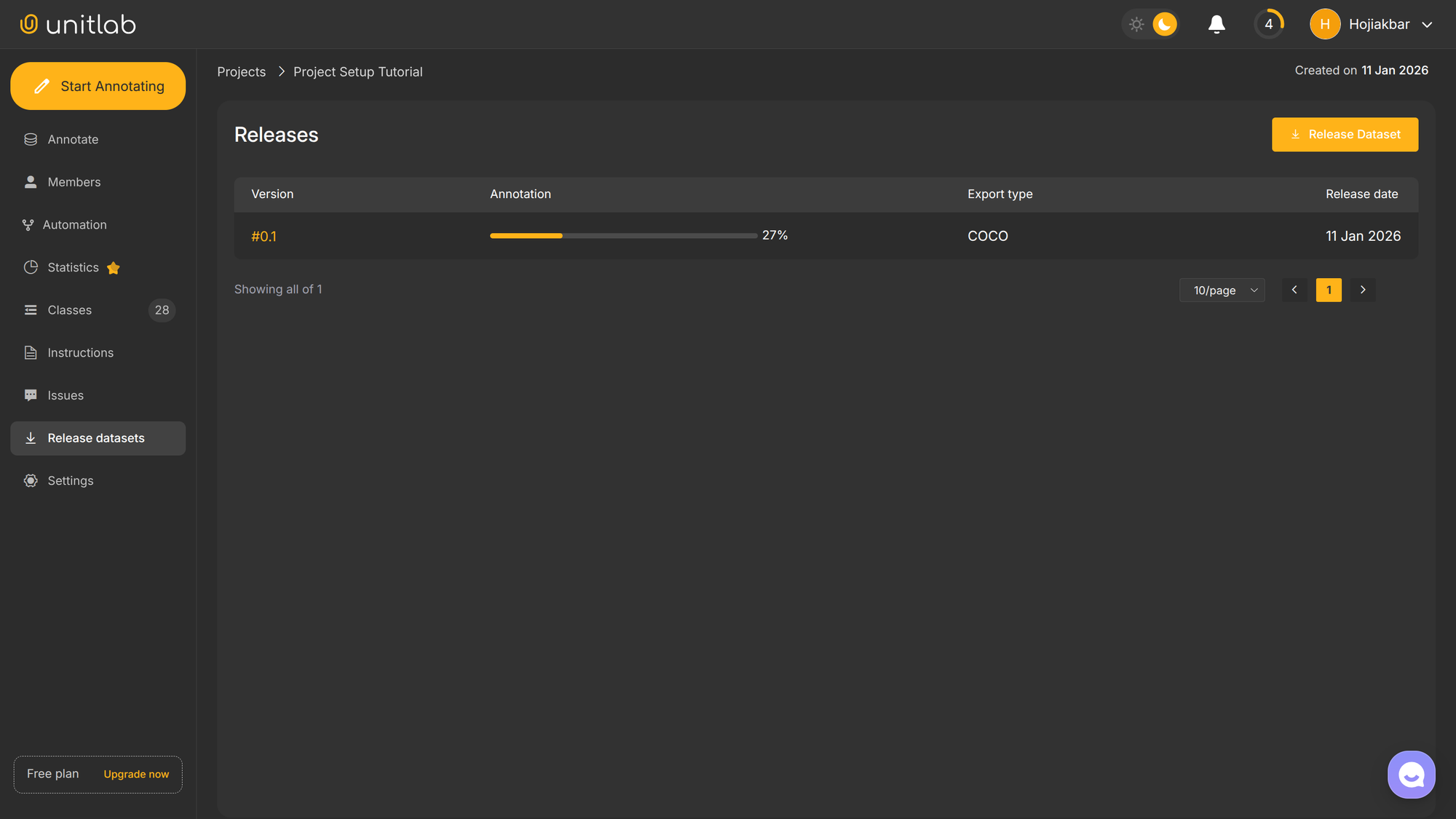Navigate to Projects via breadcrumb
1456x819 pixels.
(x=241, y=71)
